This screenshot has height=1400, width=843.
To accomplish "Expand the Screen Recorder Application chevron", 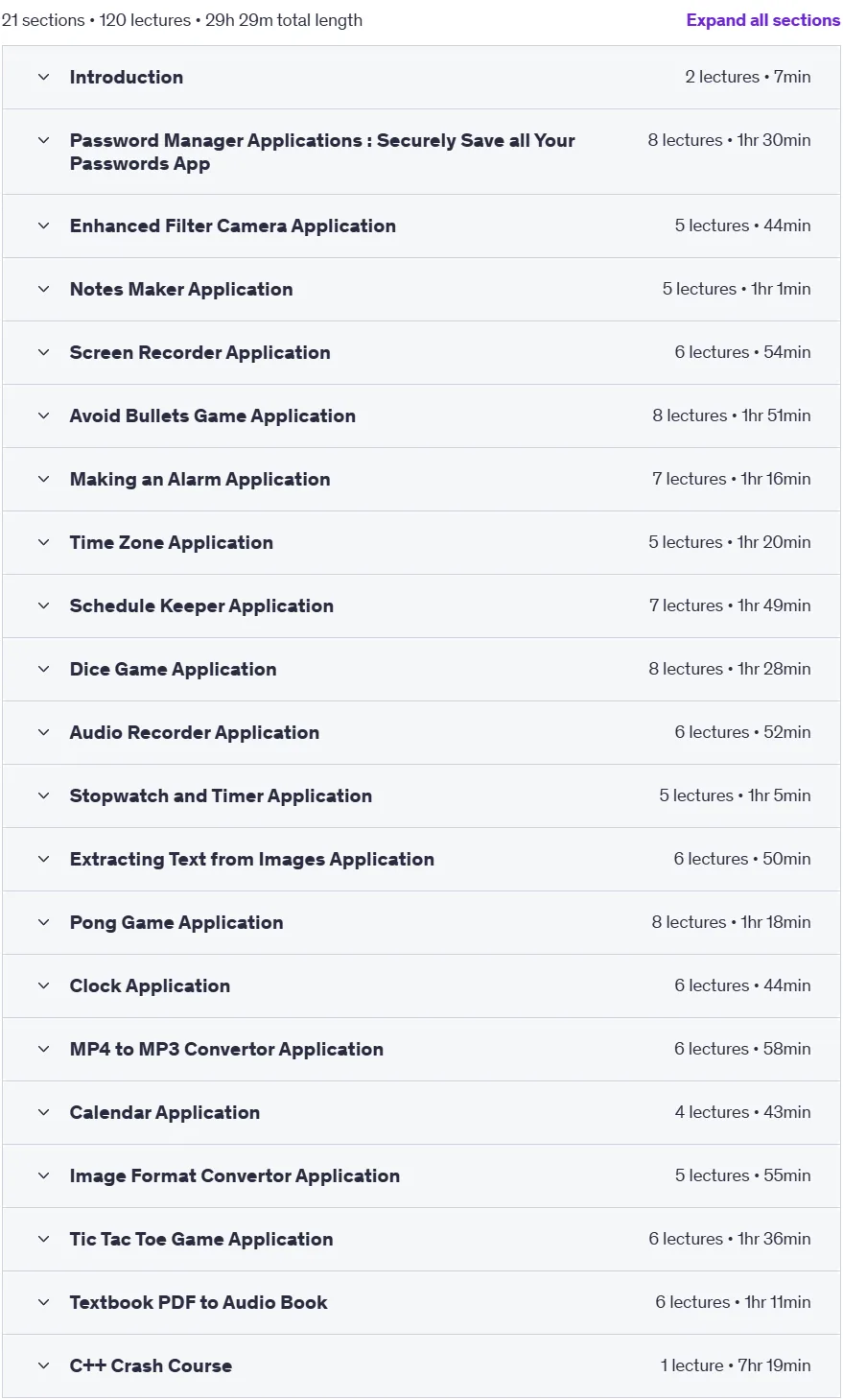I will [43, 353].
